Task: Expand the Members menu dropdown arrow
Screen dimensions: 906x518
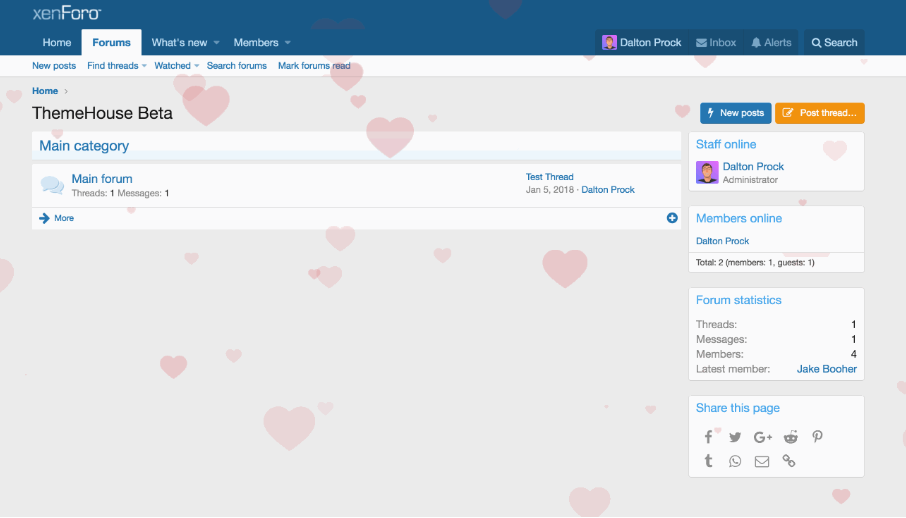Action: point(288,43)
